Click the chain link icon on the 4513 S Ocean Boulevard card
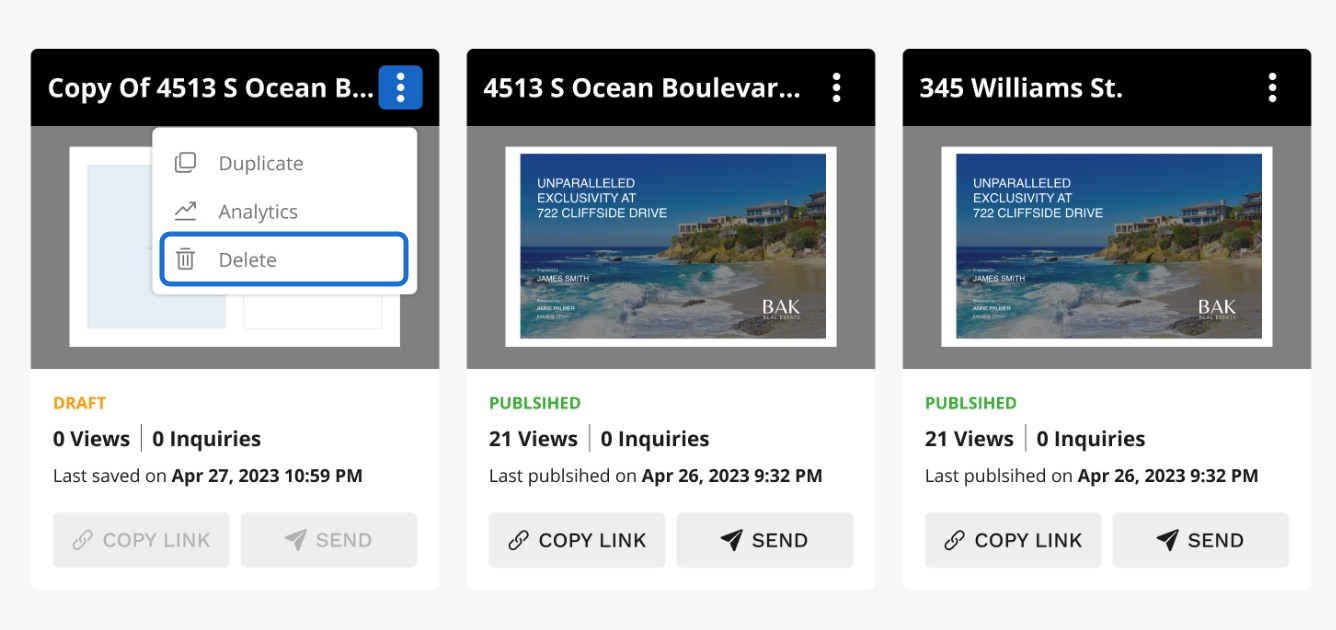Screen dimensions: 1336x630 [519, 540]
